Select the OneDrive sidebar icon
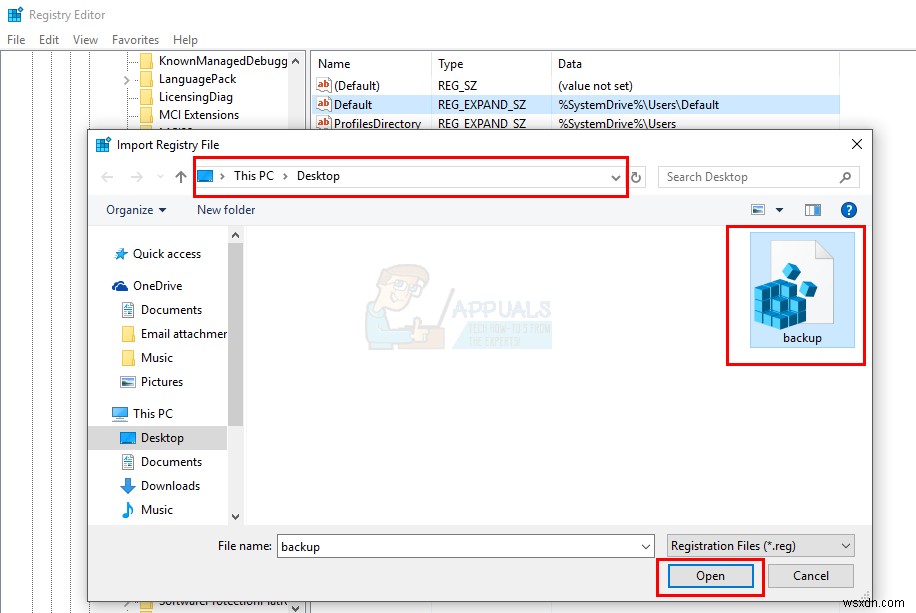The image size is (916, 613). tap(120, 285)
